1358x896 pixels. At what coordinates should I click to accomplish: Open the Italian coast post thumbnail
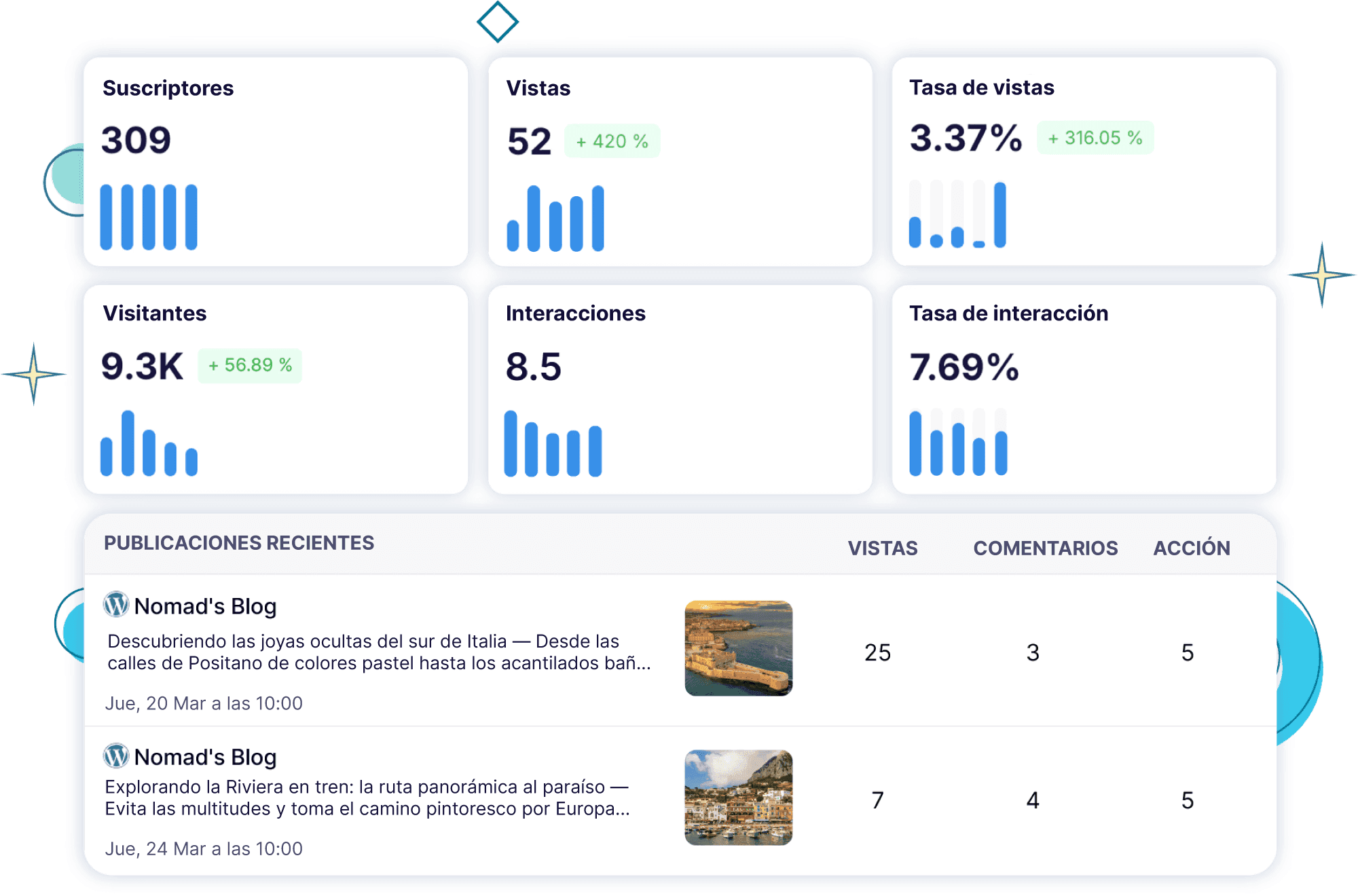pos(738,648)
